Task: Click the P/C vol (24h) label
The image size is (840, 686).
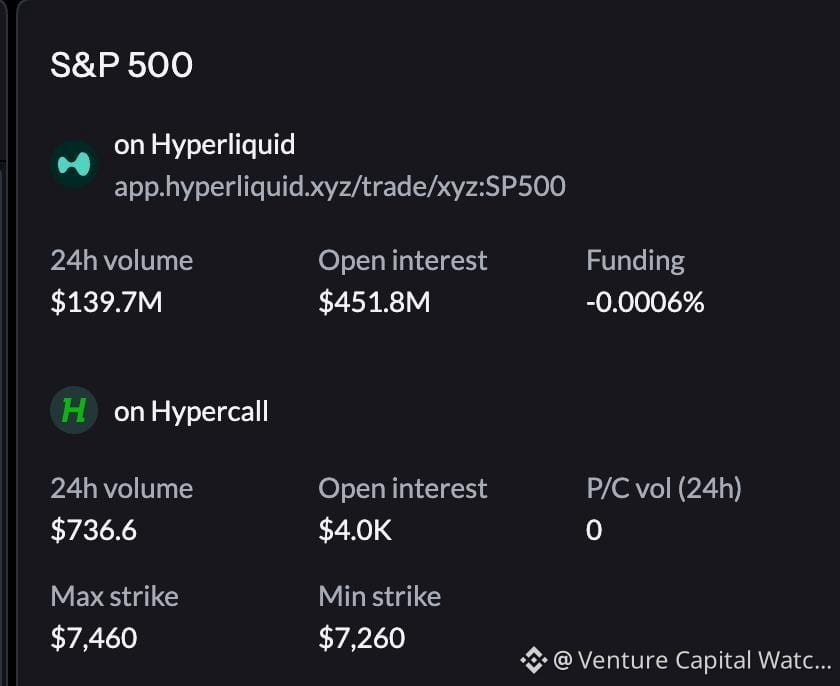Action: (664, 489)
